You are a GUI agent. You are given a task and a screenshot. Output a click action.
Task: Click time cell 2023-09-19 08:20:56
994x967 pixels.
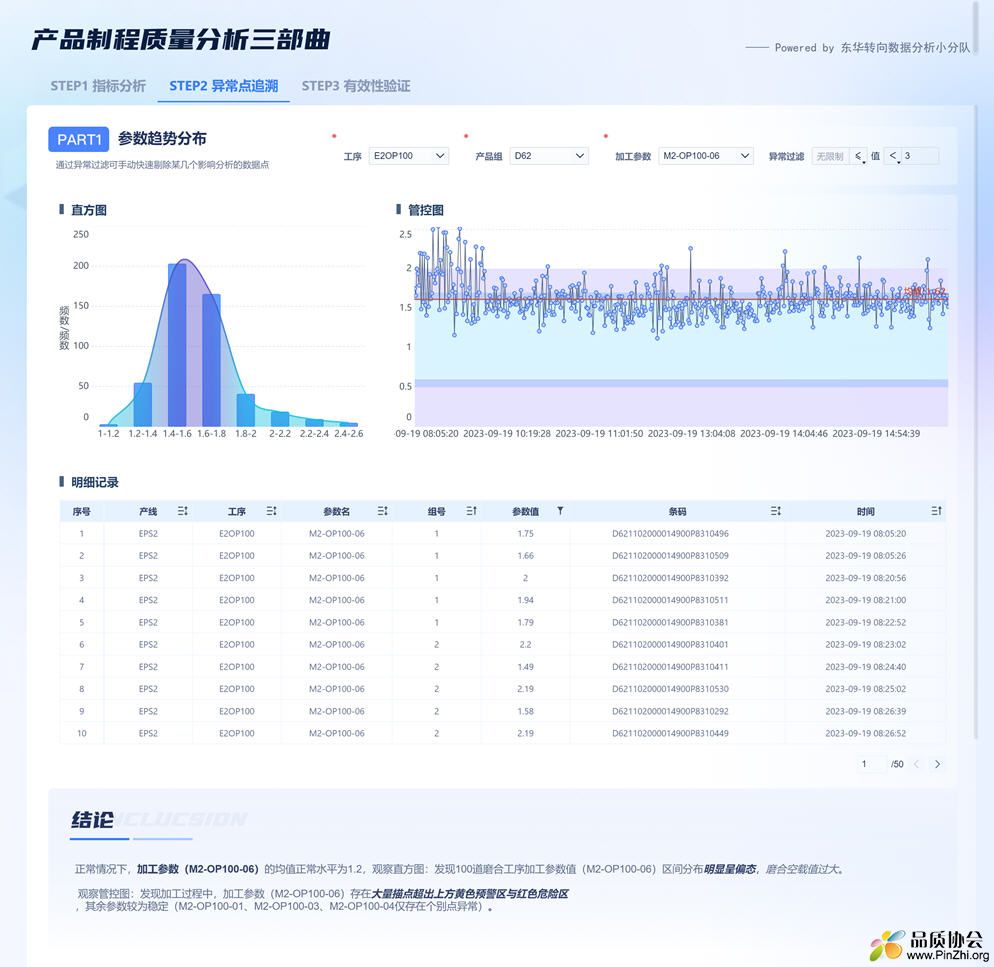click(865, 578)
